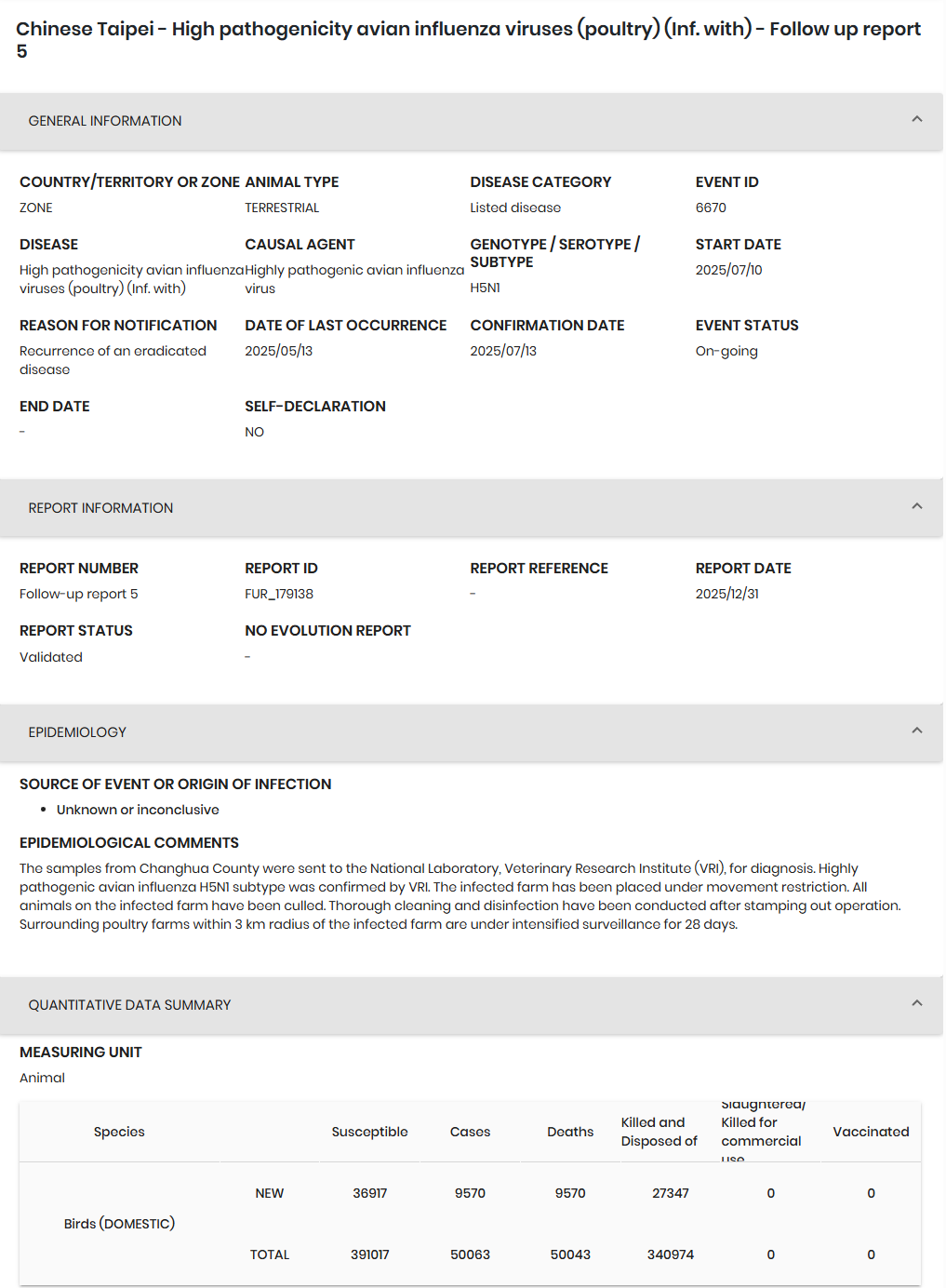
Task: Click the event ID value 6670
Action: tap(711, 208)
